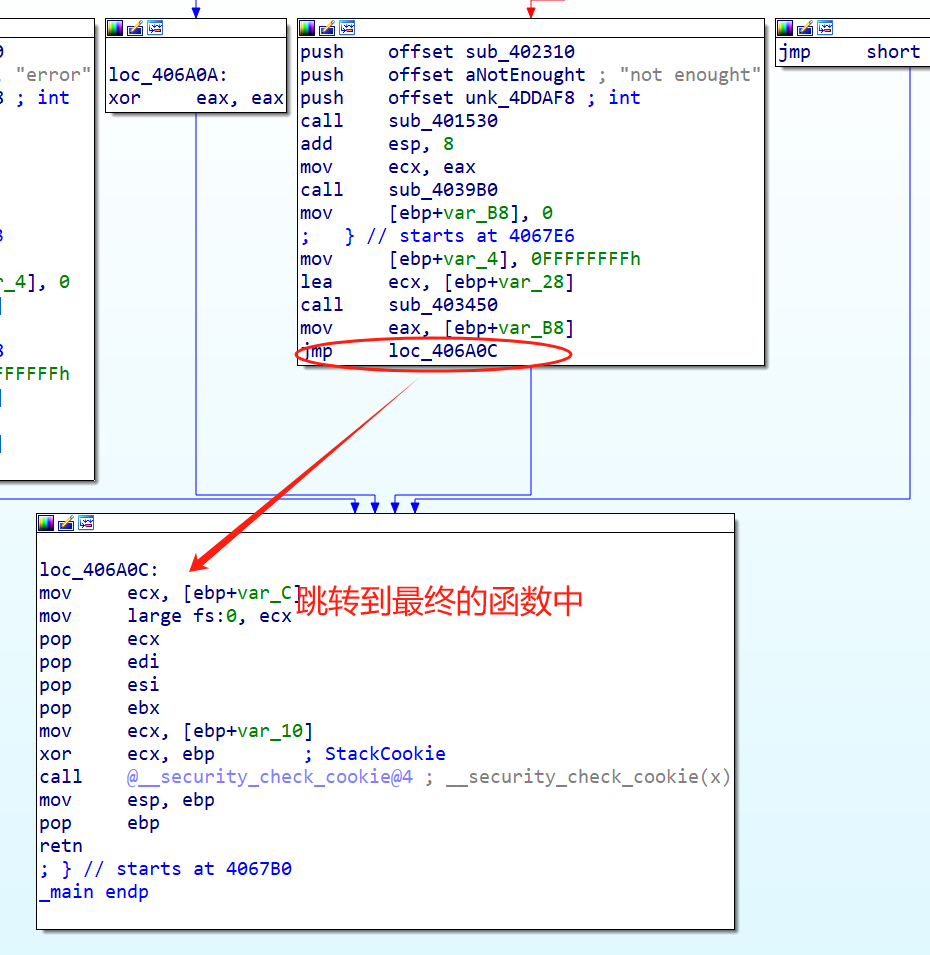Click the edit icon on the jmp short block

pyautogui.click(x=803, y=27)
